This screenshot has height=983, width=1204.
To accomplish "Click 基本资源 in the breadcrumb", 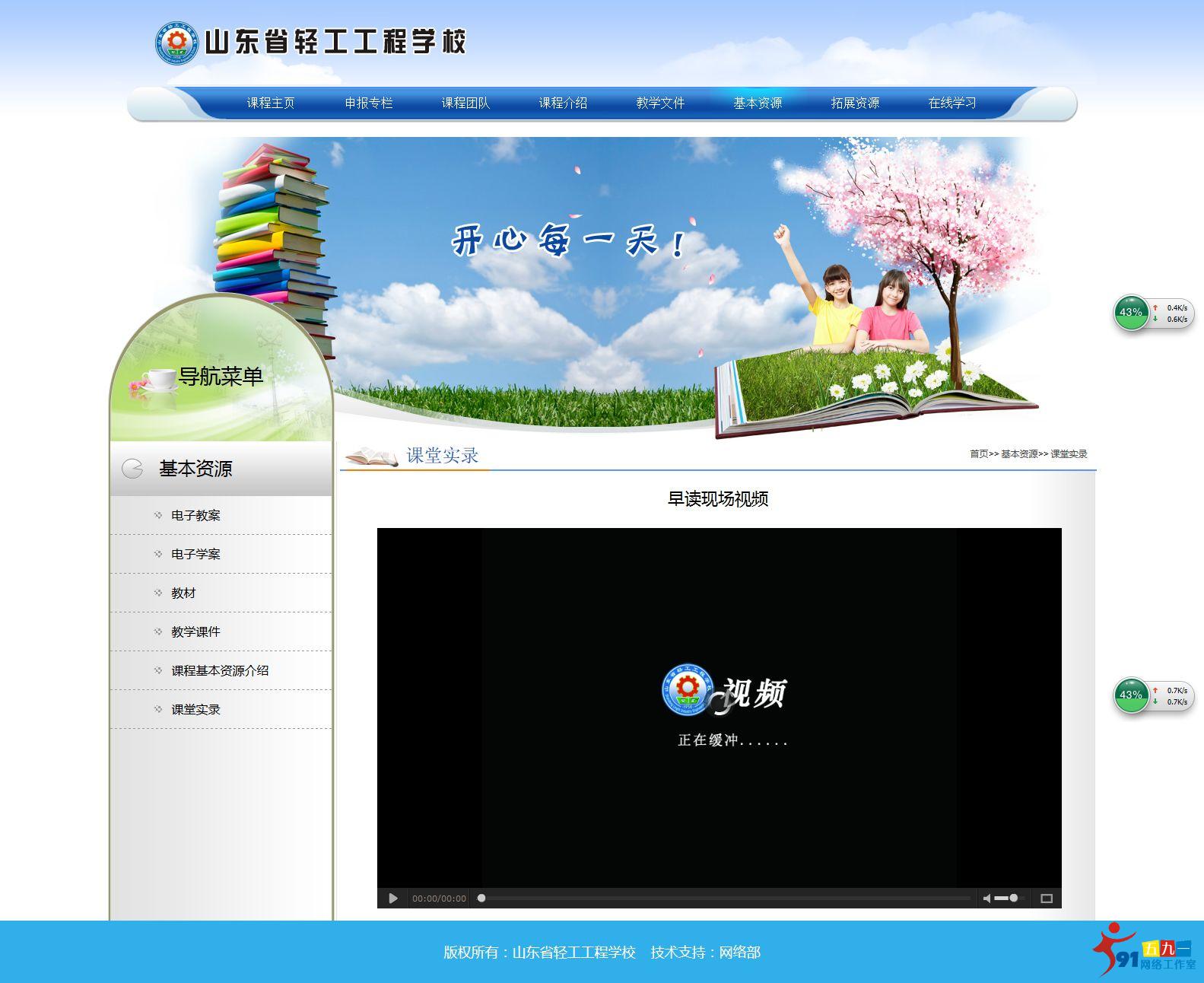I will [x=1019, y=453].
